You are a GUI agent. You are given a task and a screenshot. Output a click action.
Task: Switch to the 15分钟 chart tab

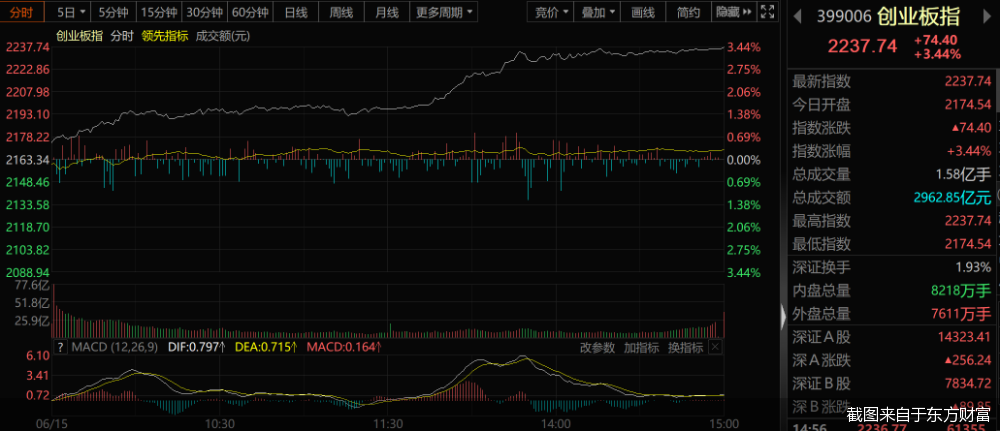(159, 13)
